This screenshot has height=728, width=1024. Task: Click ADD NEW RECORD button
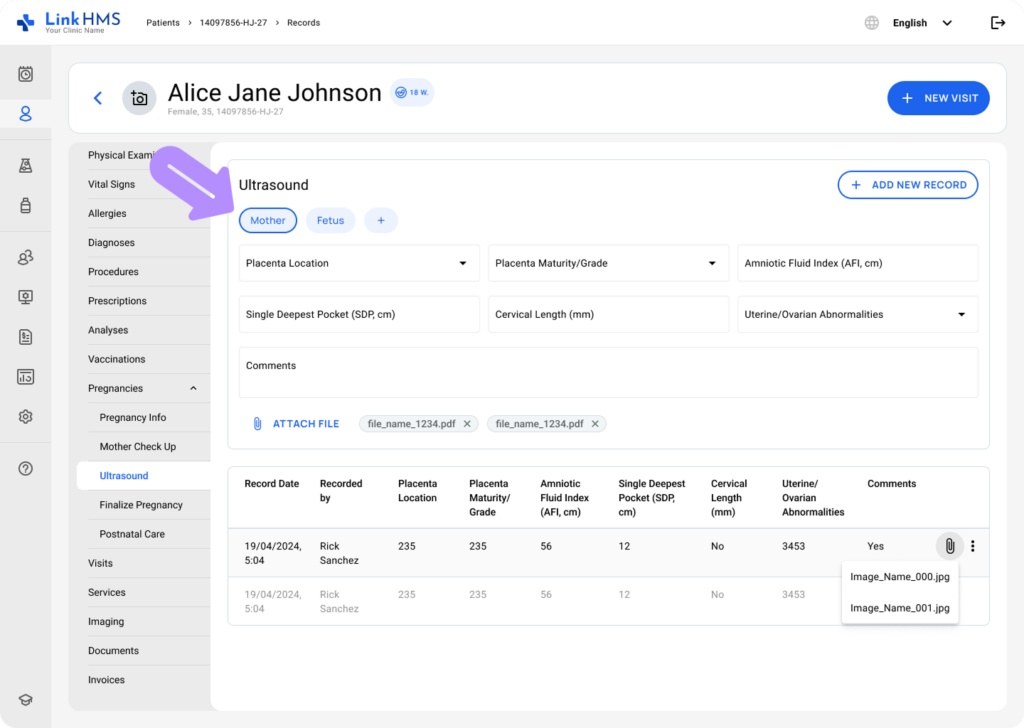[908, 185]
